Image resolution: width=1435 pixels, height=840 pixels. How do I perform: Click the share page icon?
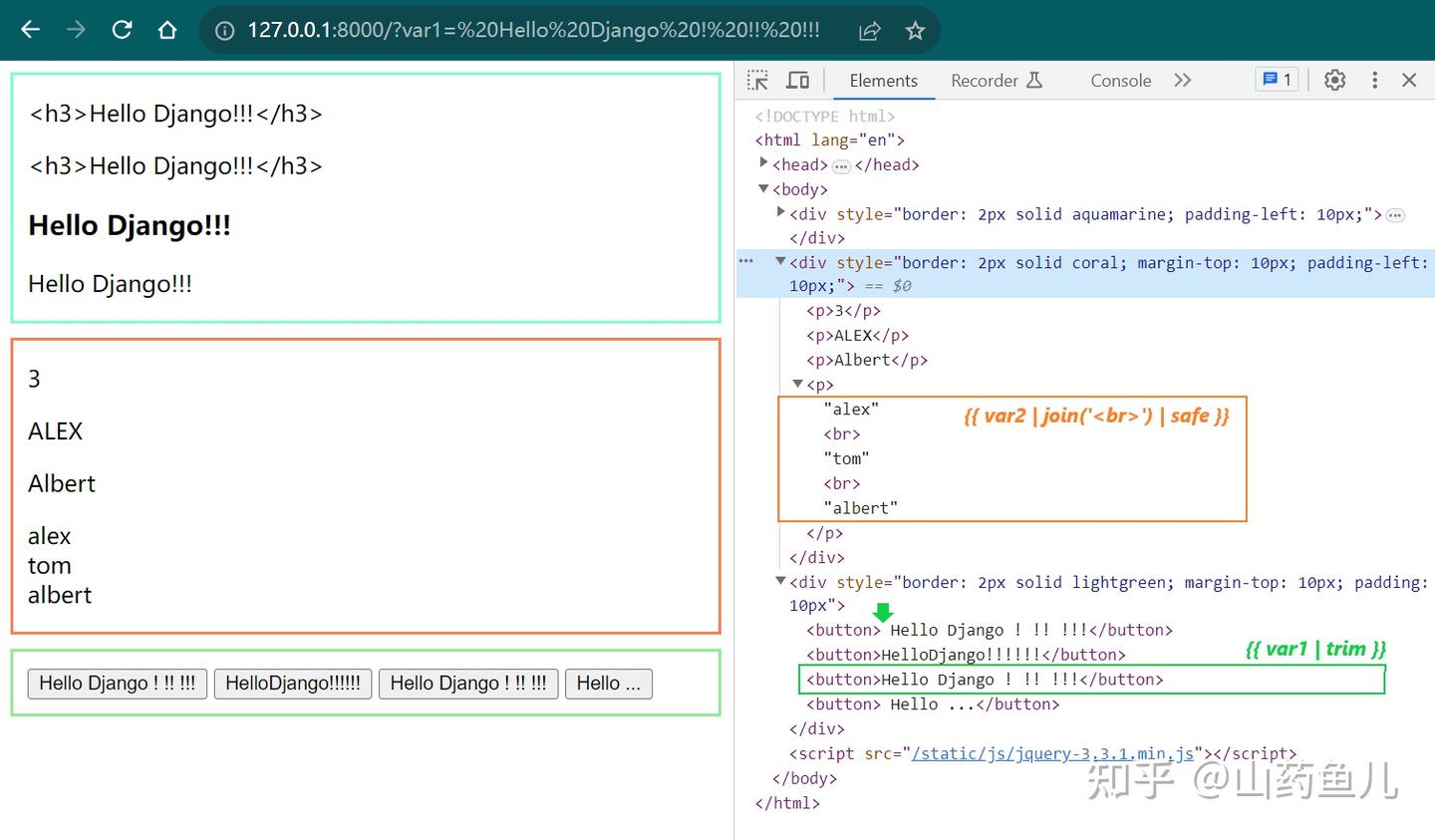click(869, 31)
